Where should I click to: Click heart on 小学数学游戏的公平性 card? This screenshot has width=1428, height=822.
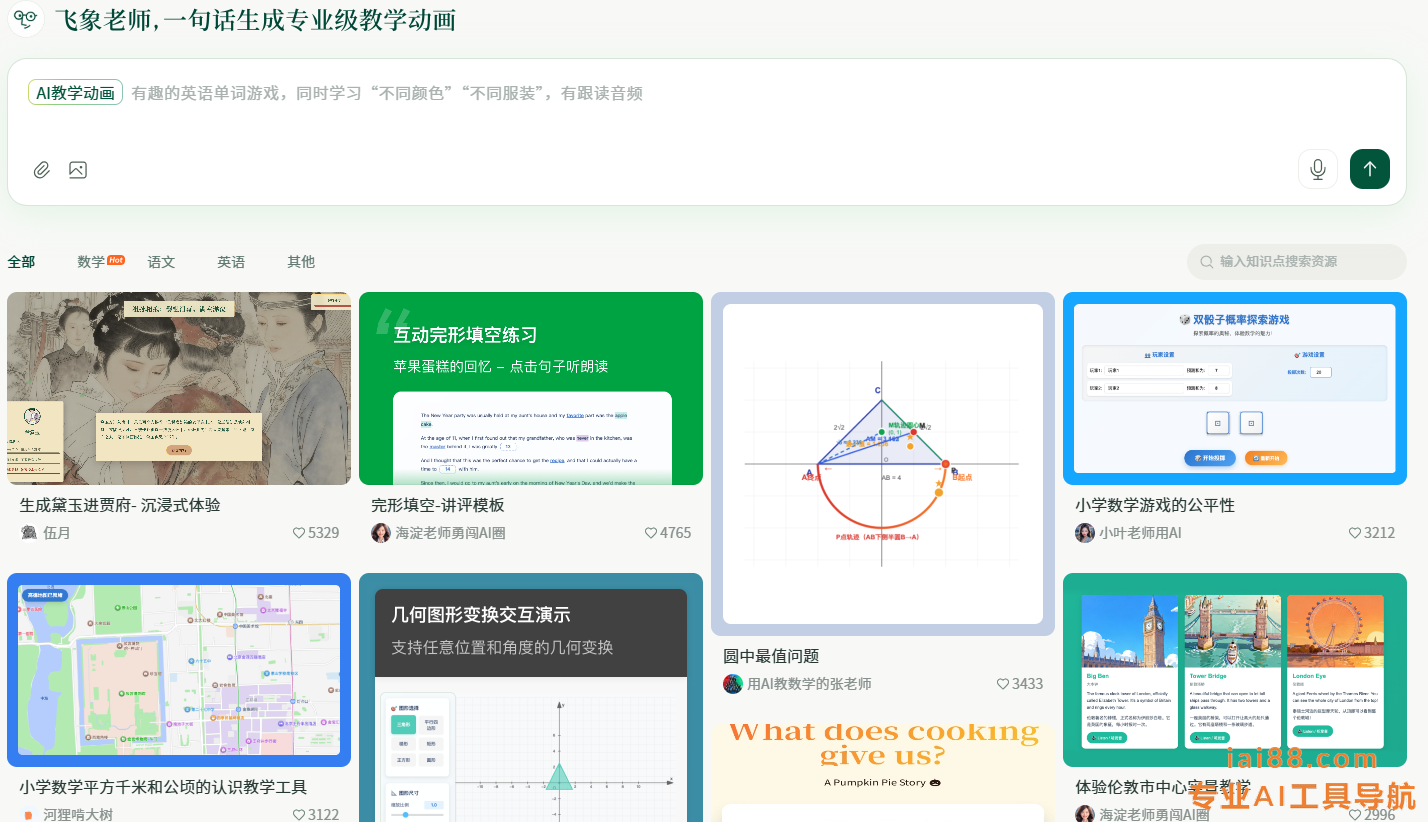1355,533
